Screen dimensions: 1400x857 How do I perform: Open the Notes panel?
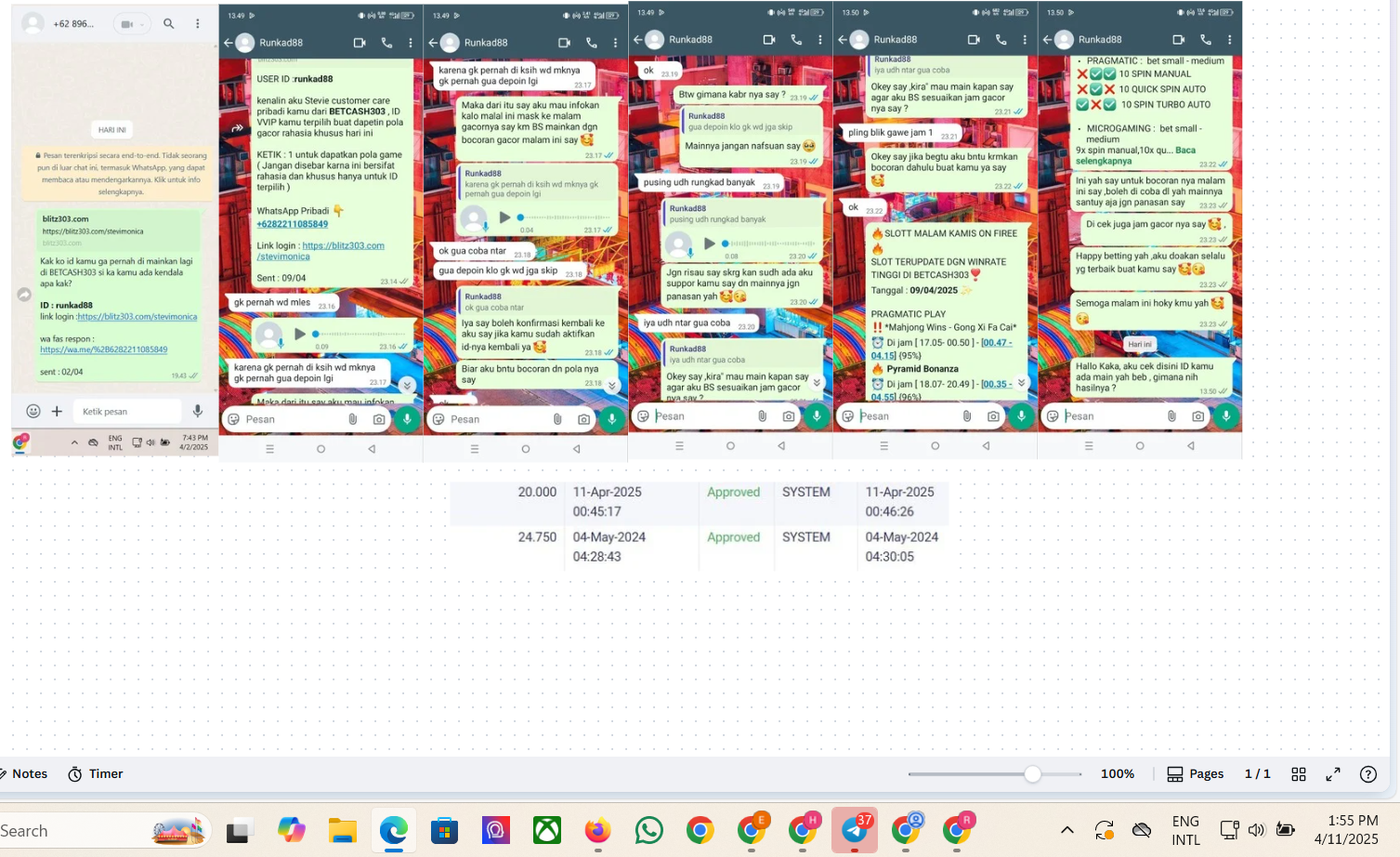[x=24, y=773]
